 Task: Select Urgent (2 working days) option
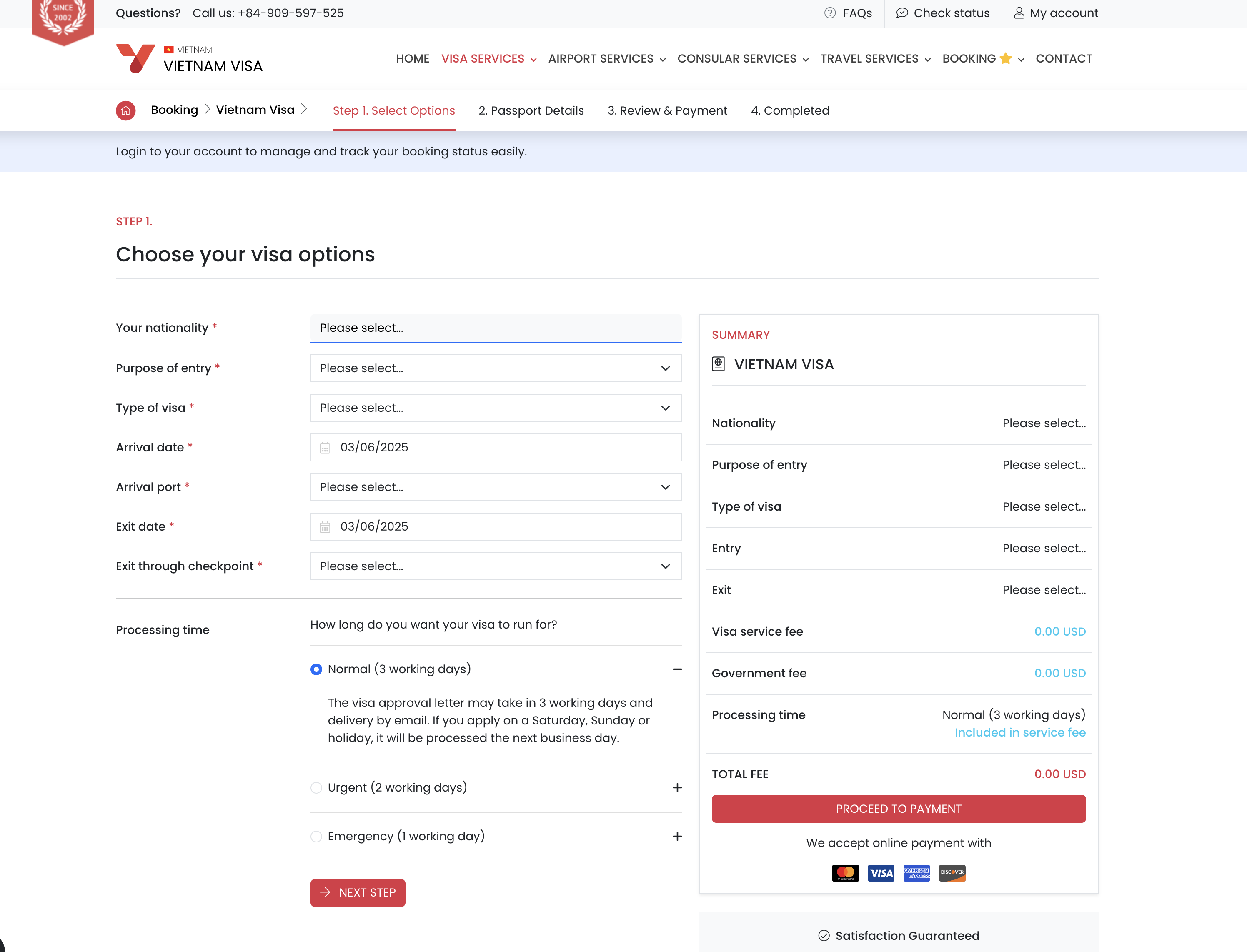(x=316, y=788)
